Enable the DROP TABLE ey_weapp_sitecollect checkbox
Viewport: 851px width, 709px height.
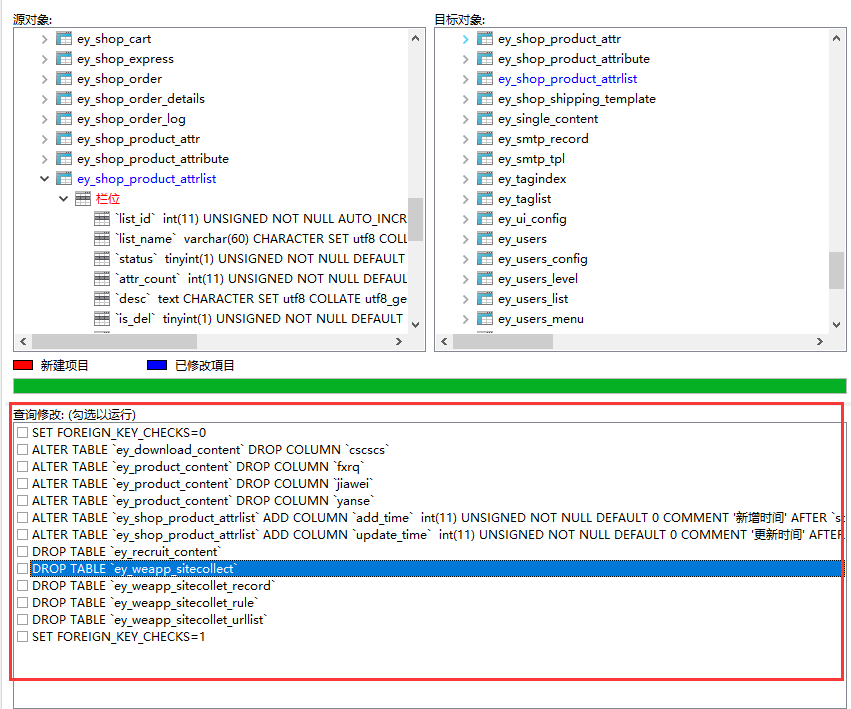(x=22, y=569)
